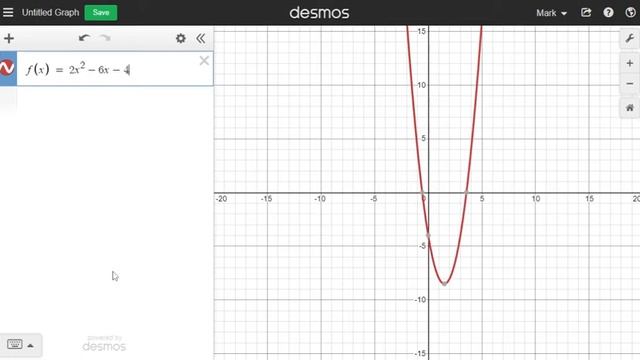Collapse the expression list panel
Screen dimensions: 640x360
tap(200, 38)
